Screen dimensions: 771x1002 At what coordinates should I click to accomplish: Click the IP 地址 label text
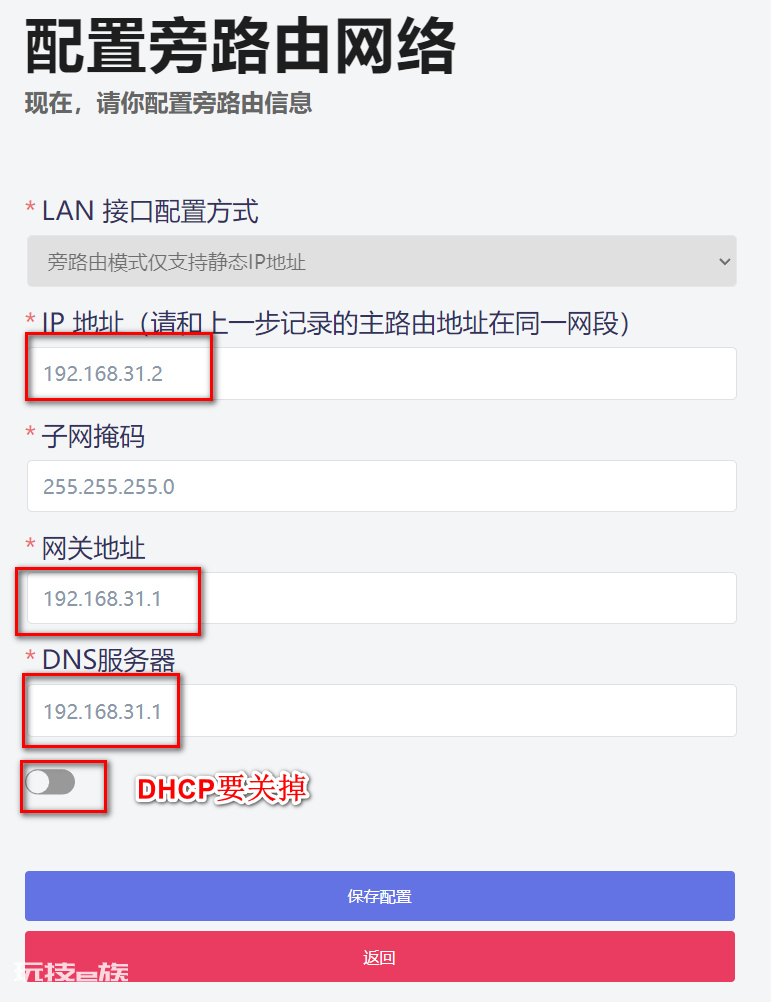point(82,323)
